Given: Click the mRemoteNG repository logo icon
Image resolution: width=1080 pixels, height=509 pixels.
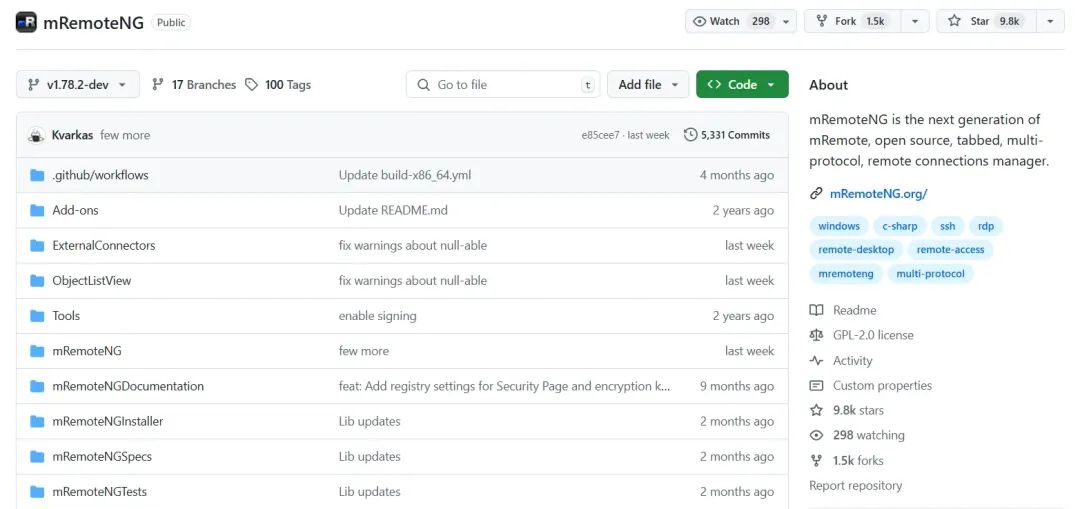Looking at the screenshot, I should pos(26,22).
